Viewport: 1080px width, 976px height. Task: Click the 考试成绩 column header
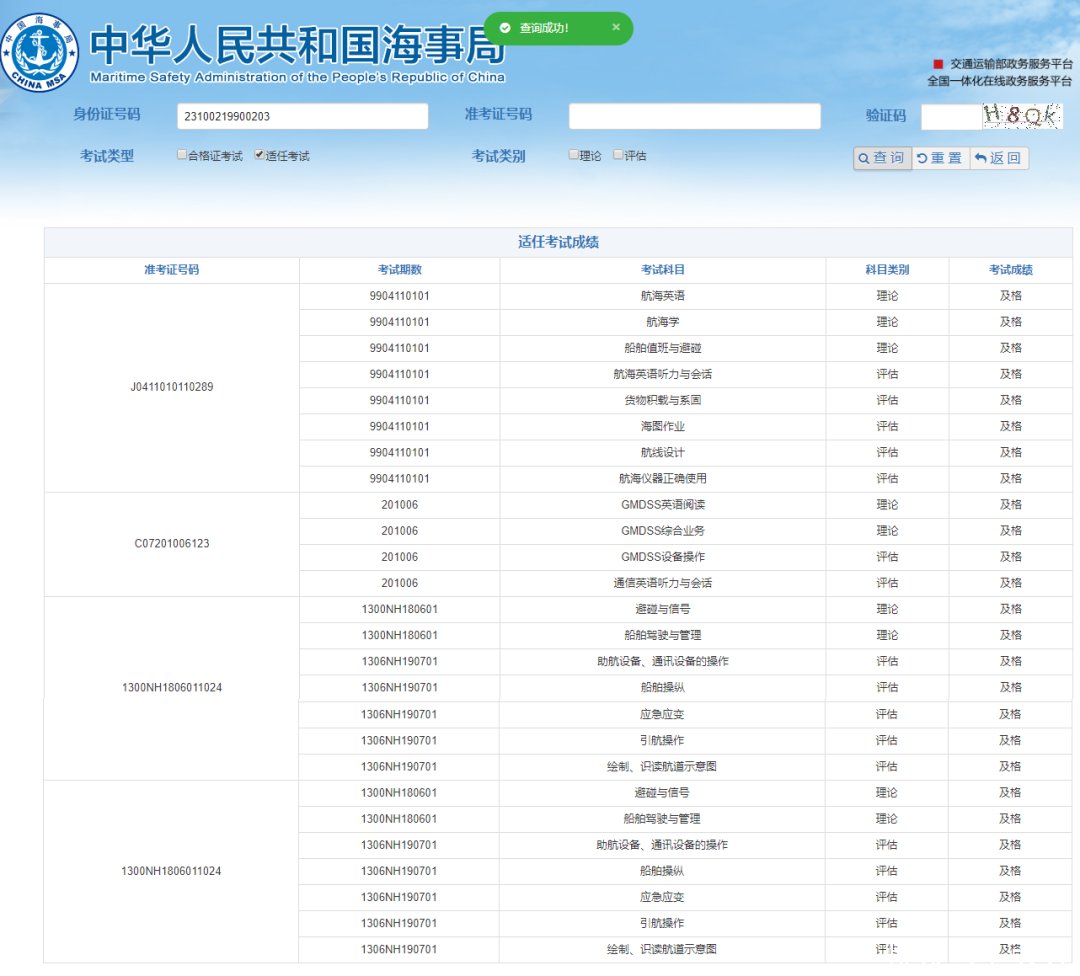pyautogui.click(x=1009, y=270)
